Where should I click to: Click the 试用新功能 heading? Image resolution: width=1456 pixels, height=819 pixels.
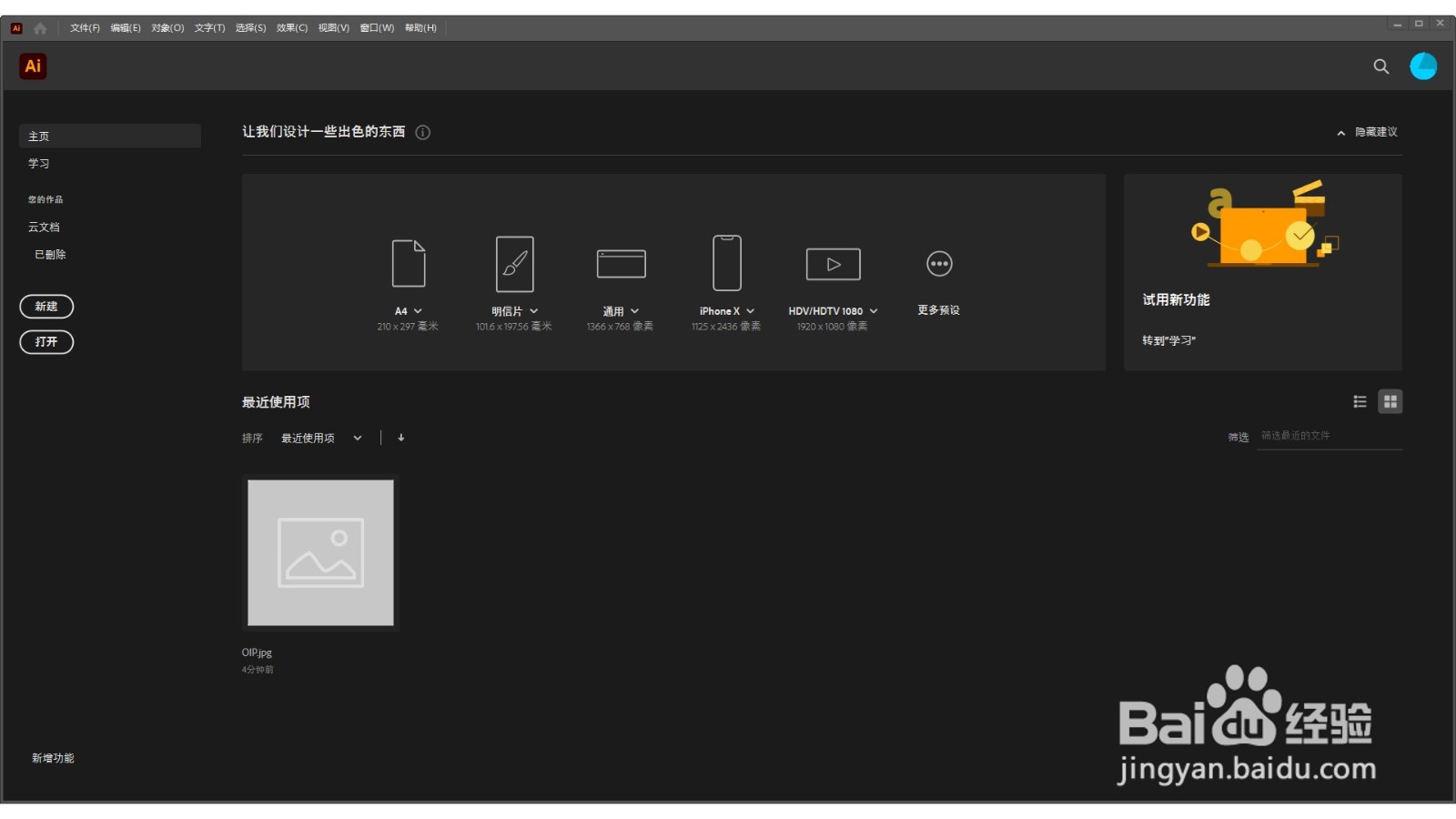click(x=1176, y=299)
